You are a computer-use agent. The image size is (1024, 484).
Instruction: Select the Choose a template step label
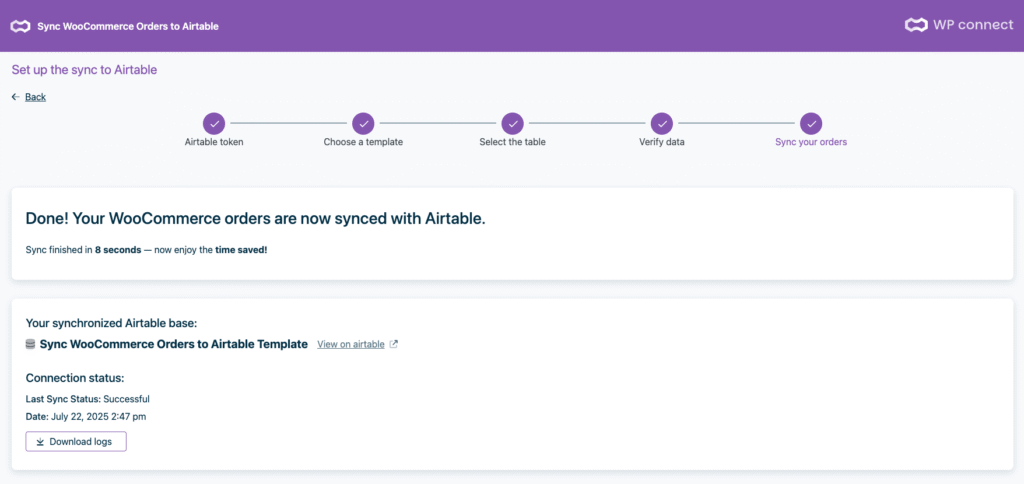click(x=363, y=142)
